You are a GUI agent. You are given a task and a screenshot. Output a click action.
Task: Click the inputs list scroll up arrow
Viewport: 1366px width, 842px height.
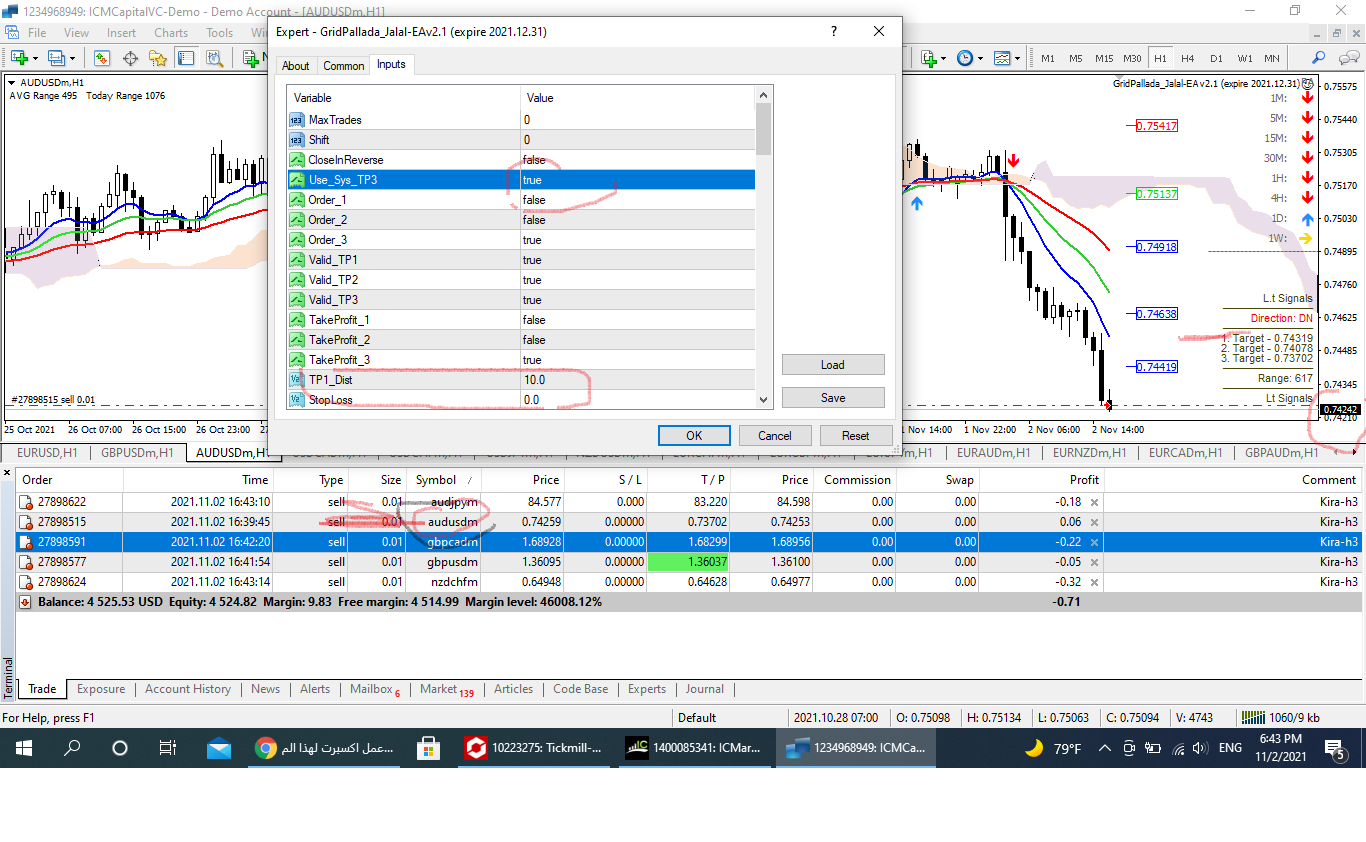(x=764, y=95)
